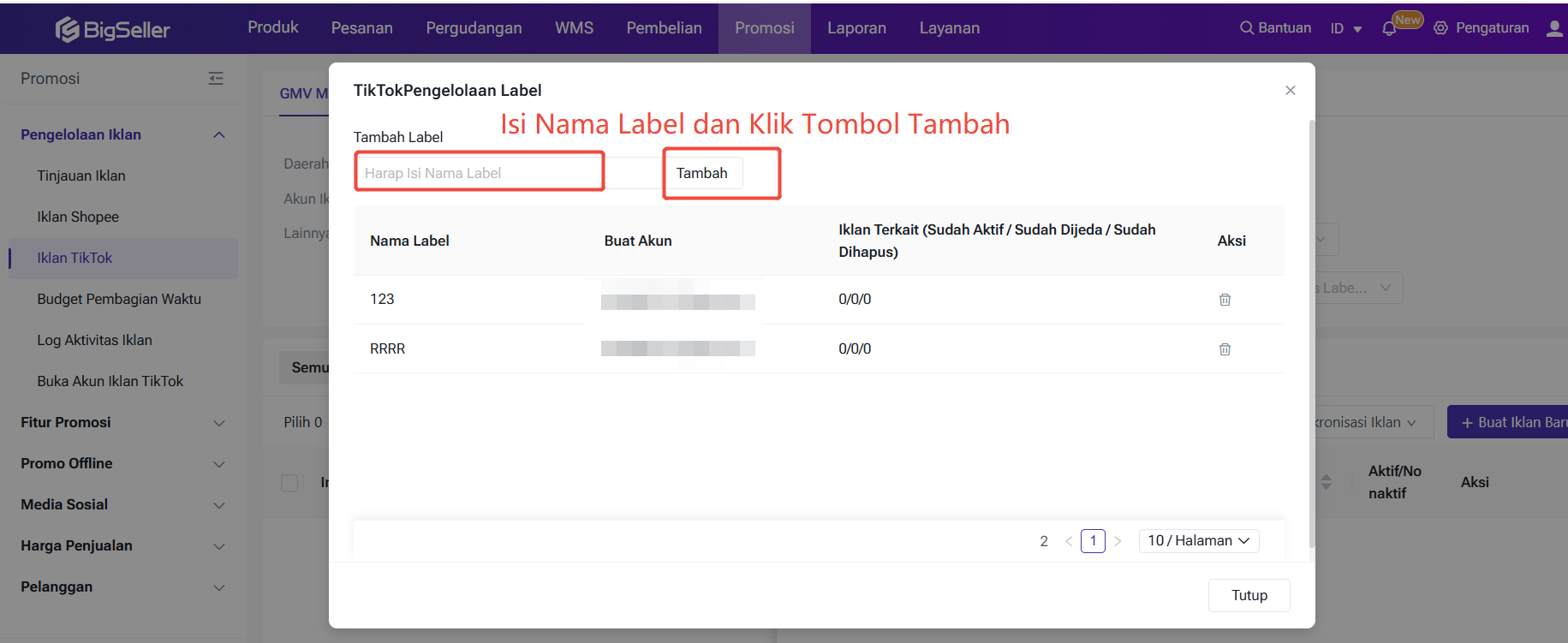Click the Nama Label input field
1568x643 pixels.
[x=479, y=173]
